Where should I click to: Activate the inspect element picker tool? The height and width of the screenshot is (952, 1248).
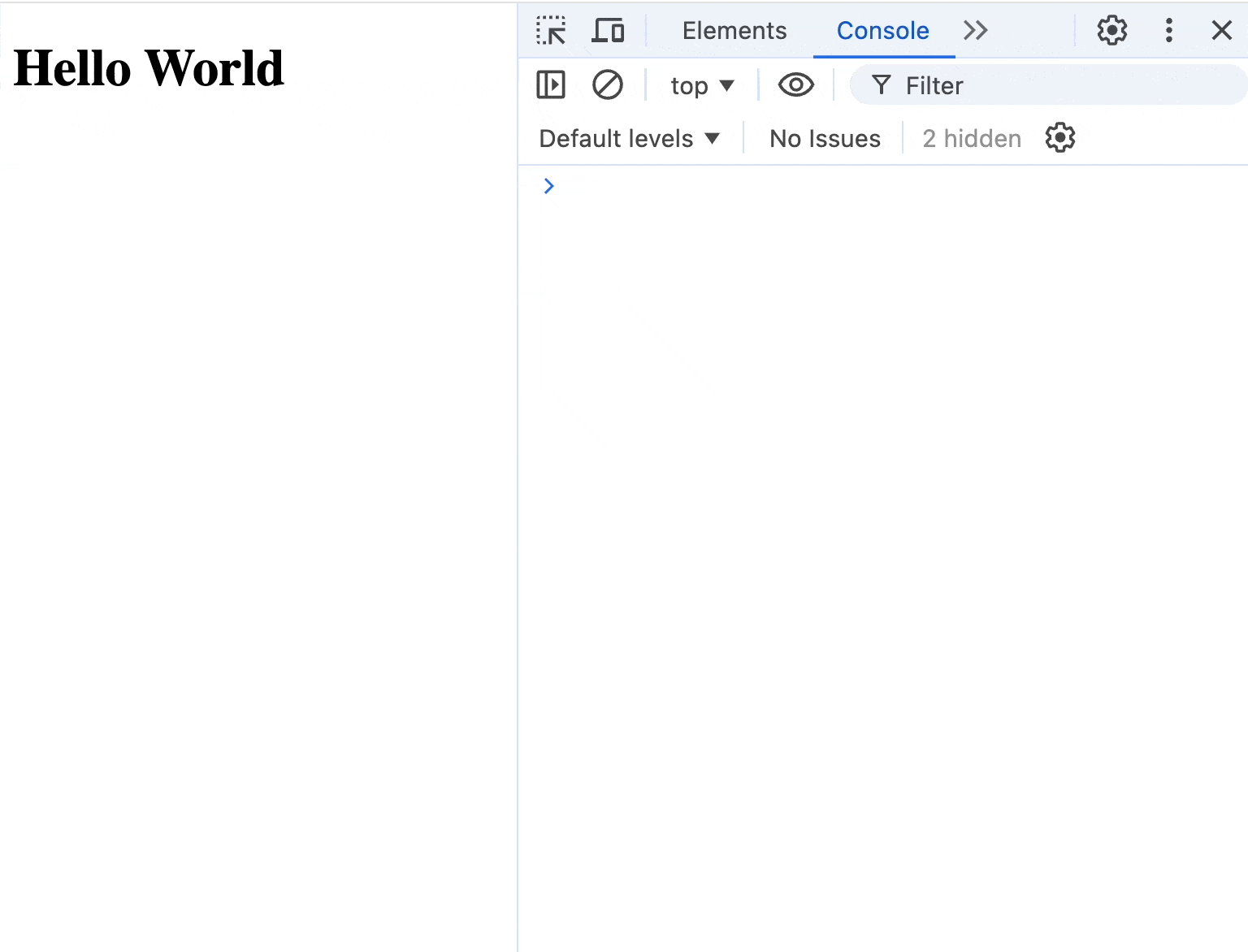[x=551, y=31]
